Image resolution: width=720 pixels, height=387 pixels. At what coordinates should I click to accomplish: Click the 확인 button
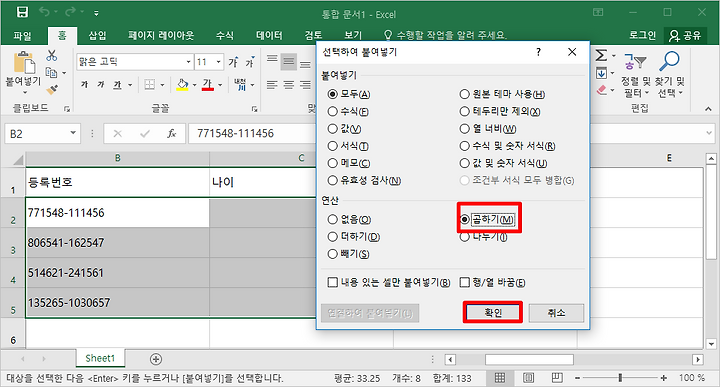[x=493, y=313]
